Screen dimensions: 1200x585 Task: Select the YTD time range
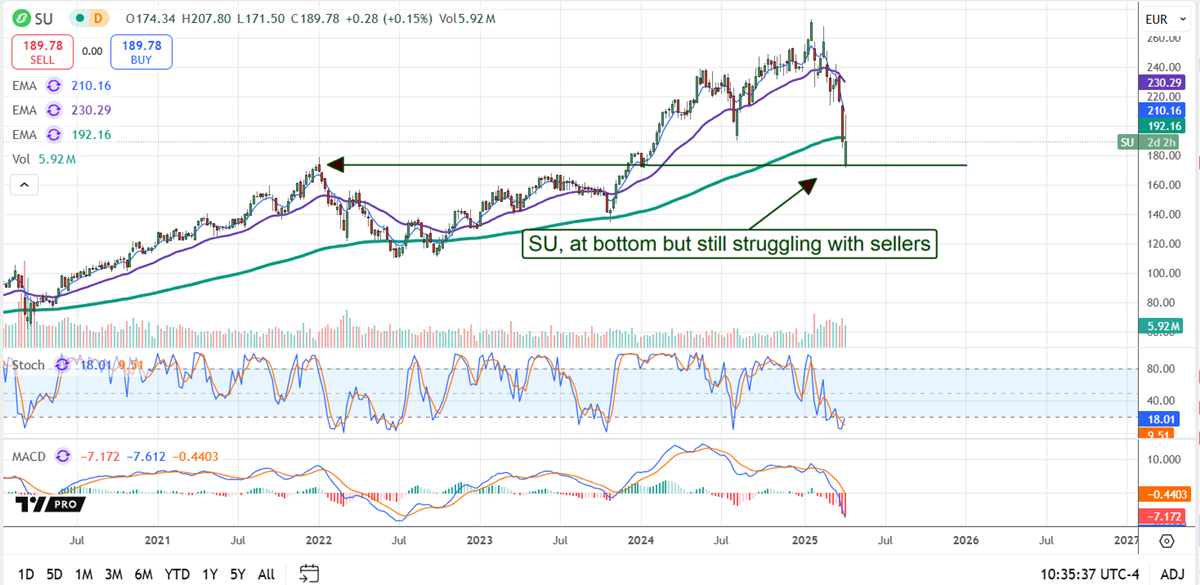point(177,574)
